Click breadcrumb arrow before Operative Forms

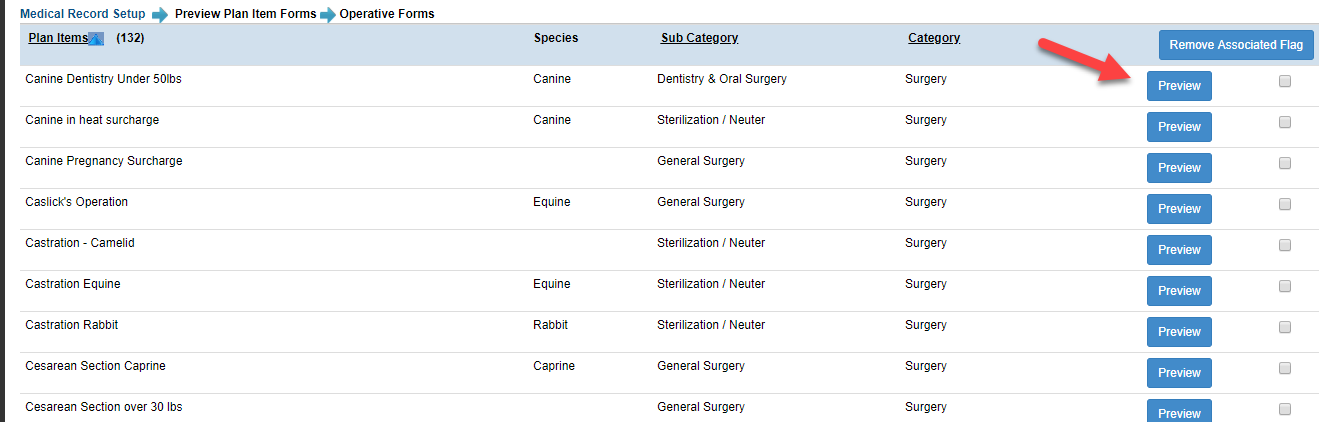pyautogui.click(x=328, y=15)
